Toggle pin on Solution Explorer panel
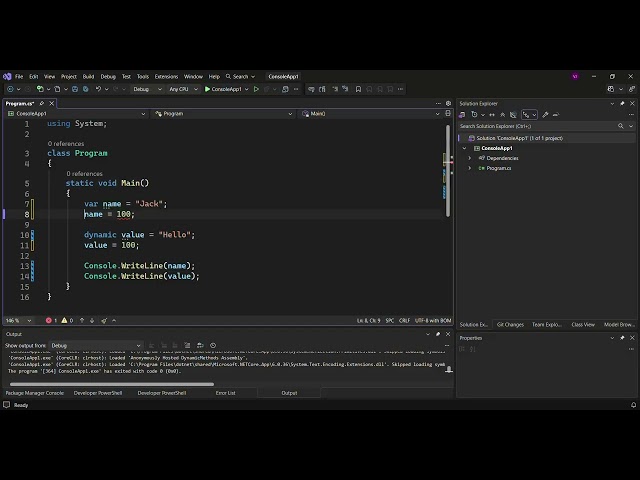The height and width of the screenshot is (480, 640). (622, 104)
